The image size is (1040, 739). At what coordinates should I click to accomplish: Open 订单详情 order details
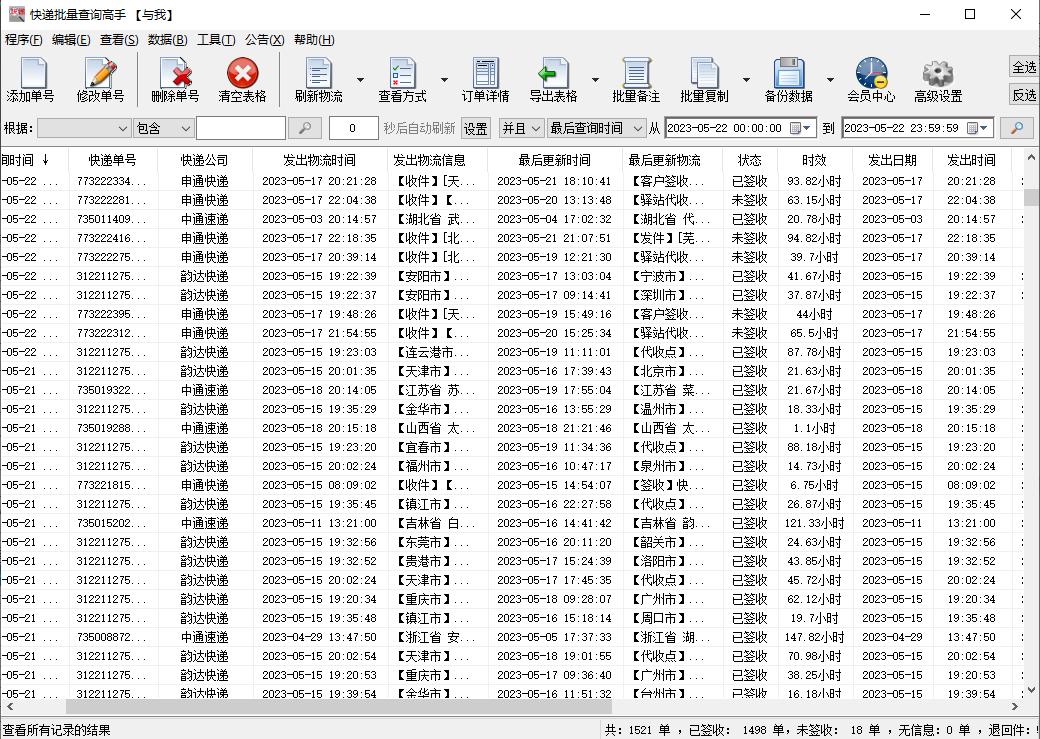486,80
